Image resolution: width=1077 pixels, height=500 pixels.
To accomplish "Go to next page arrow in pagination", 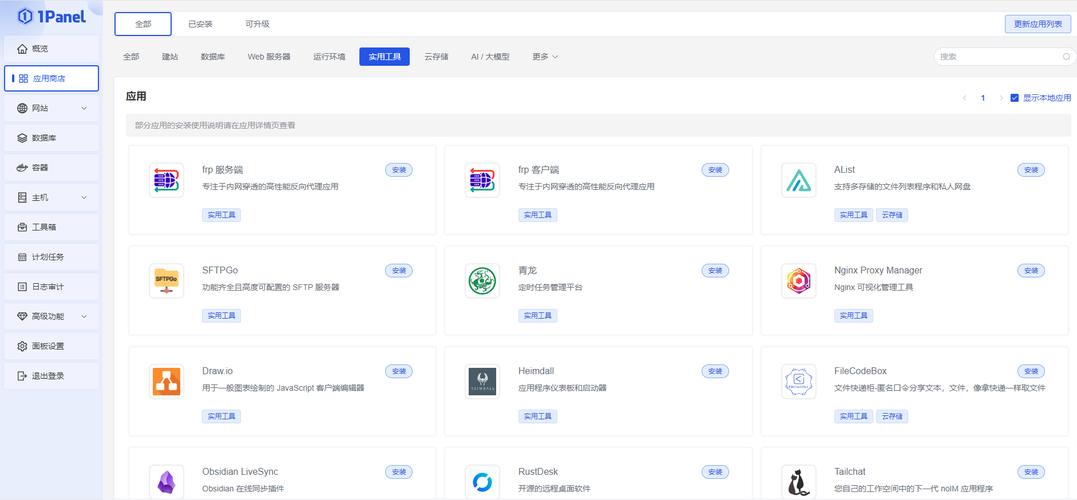I will coord(1001,98).
